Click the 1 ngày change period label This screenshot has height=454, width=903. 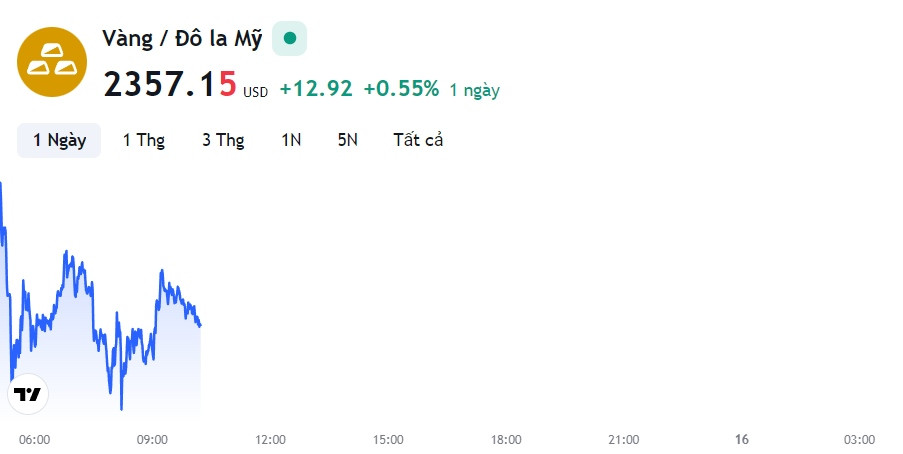click(475, 90)
